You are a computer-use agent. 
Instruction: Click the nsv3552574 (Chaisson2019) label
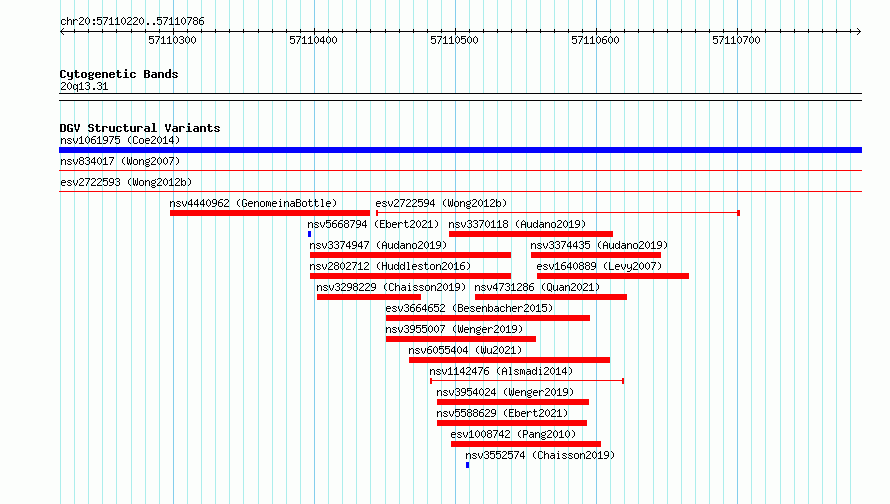pyautogui.click(x=540, y=455)
